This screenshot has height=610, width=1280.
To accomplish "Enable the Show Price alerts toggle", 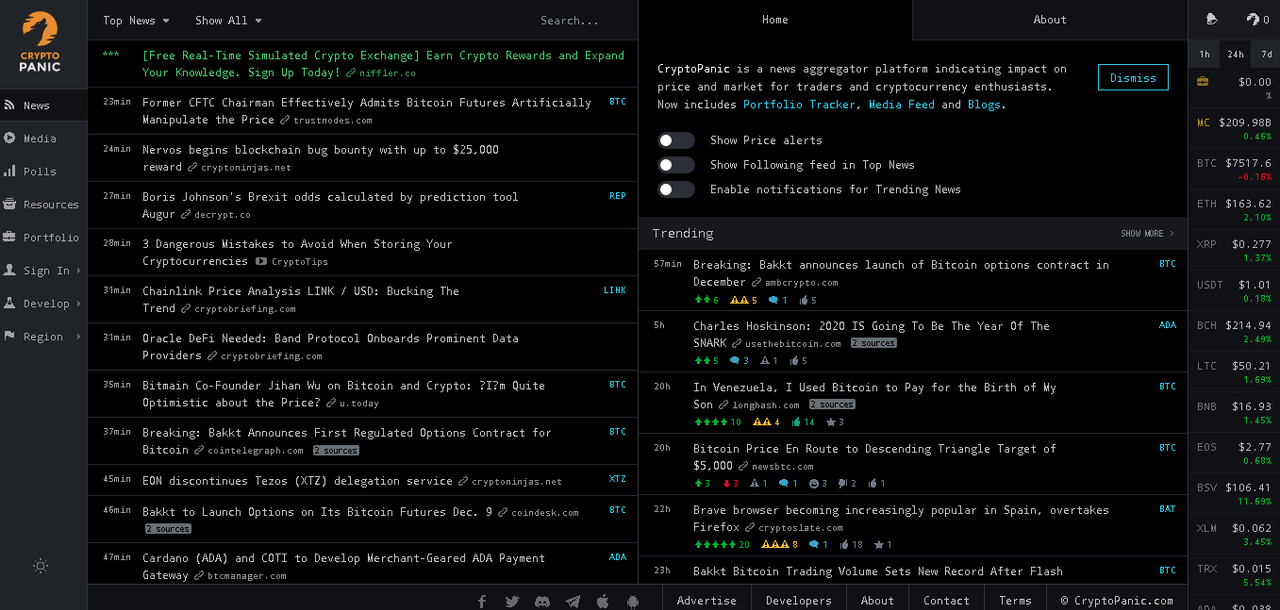I will (676, 140).
